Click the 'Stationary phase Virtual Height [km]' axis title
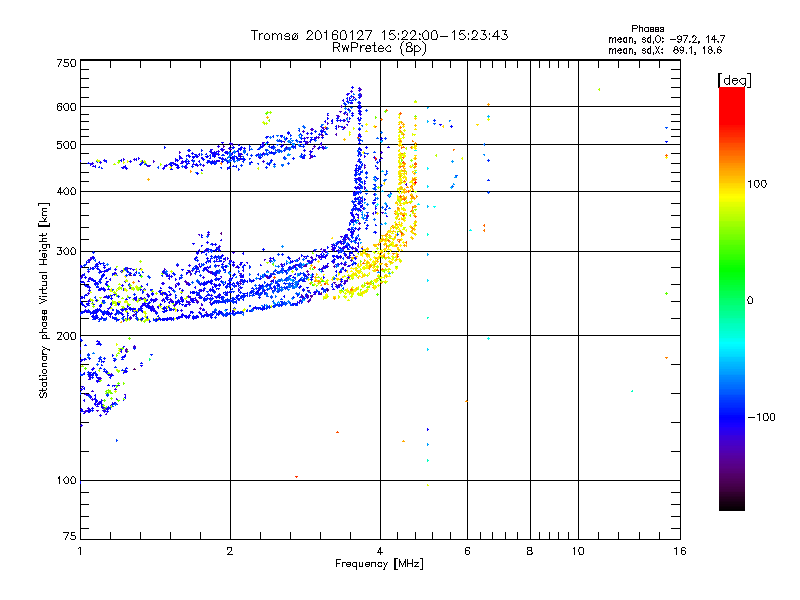Image resolution: width=800 pixels, height=600 pixels. (44, 301)
